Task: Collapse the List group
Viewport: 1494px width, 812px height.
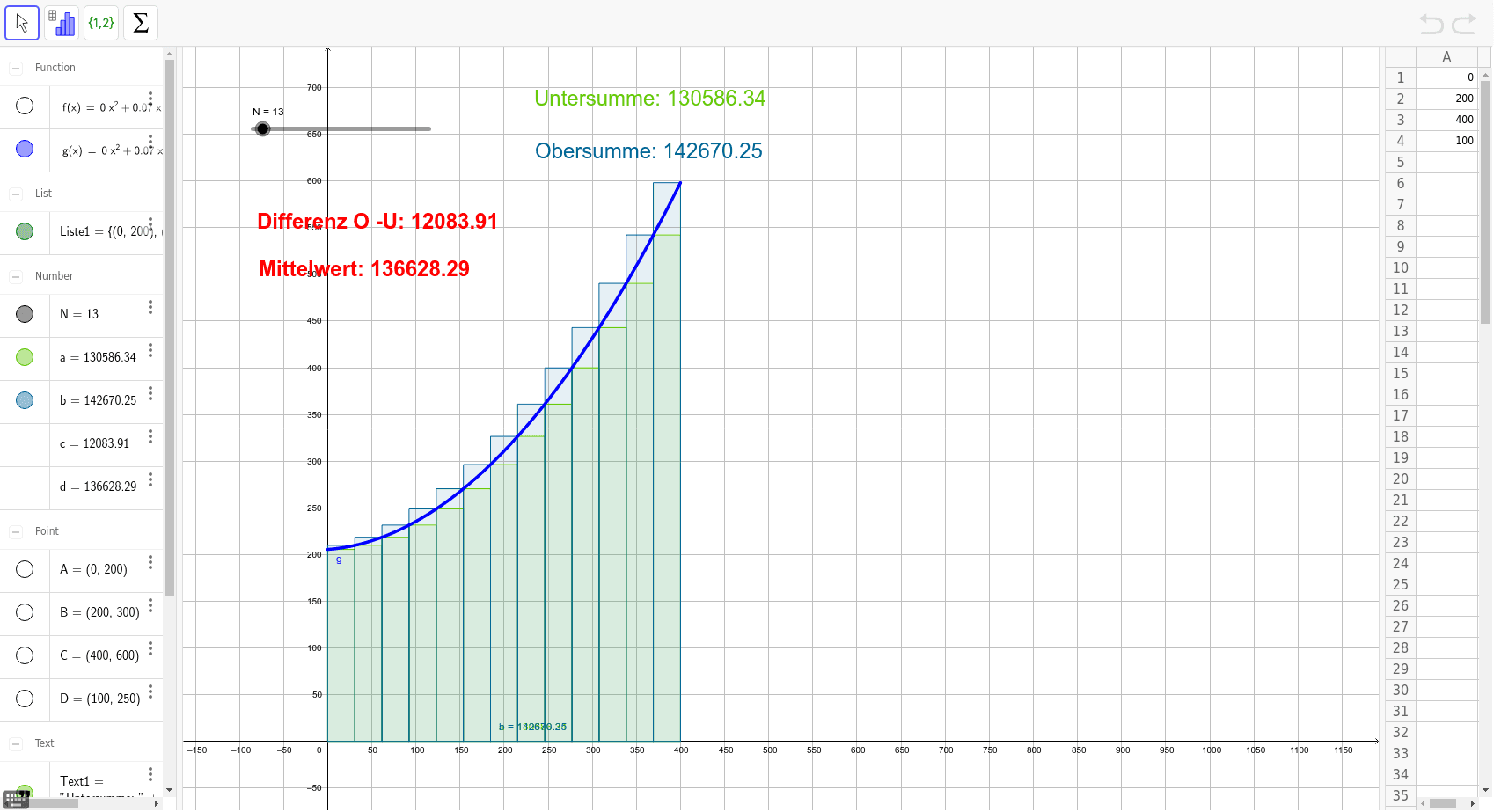Action: (x=16, y=194)
